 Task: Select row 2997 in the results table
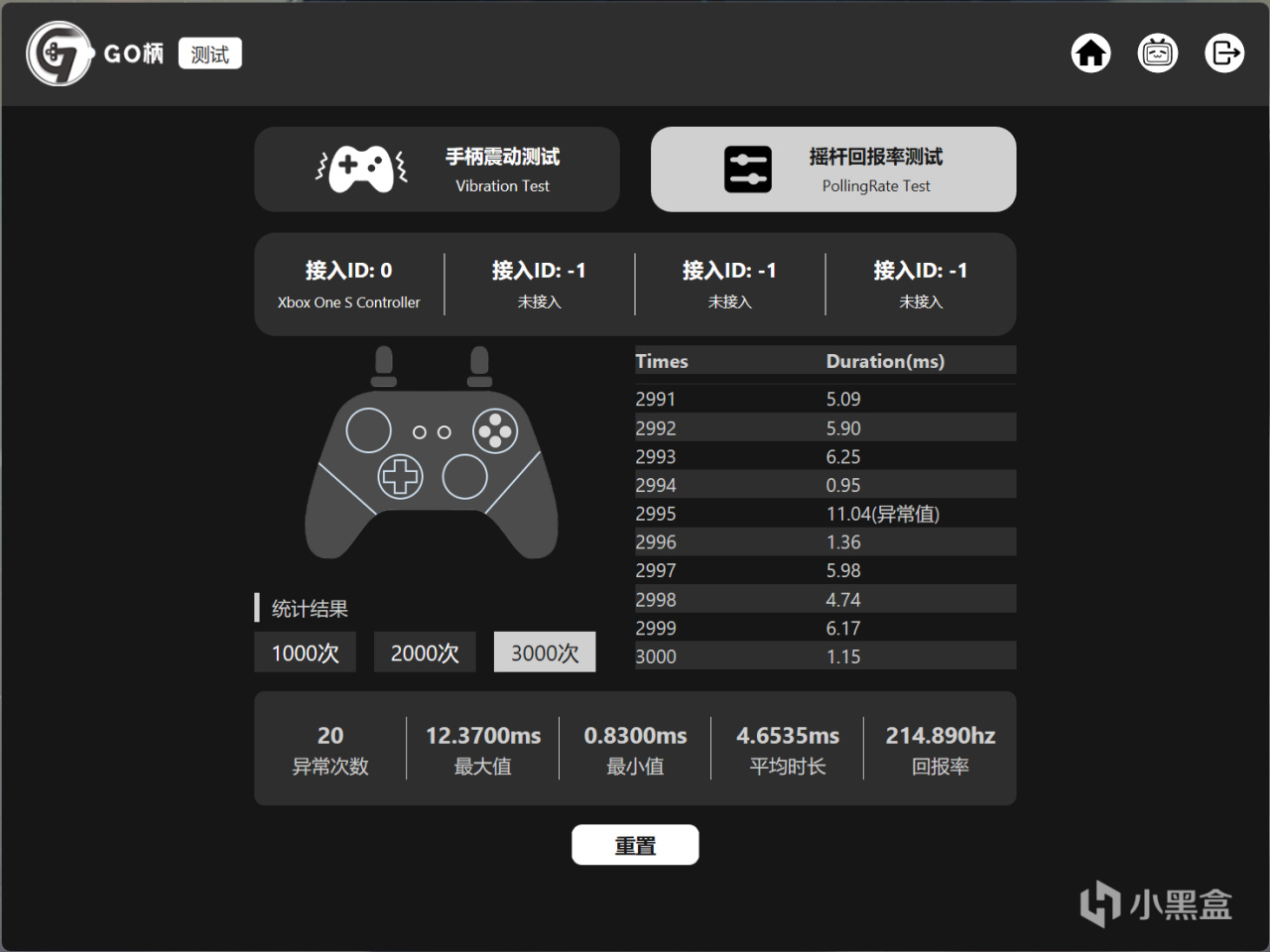coord(825,570)
